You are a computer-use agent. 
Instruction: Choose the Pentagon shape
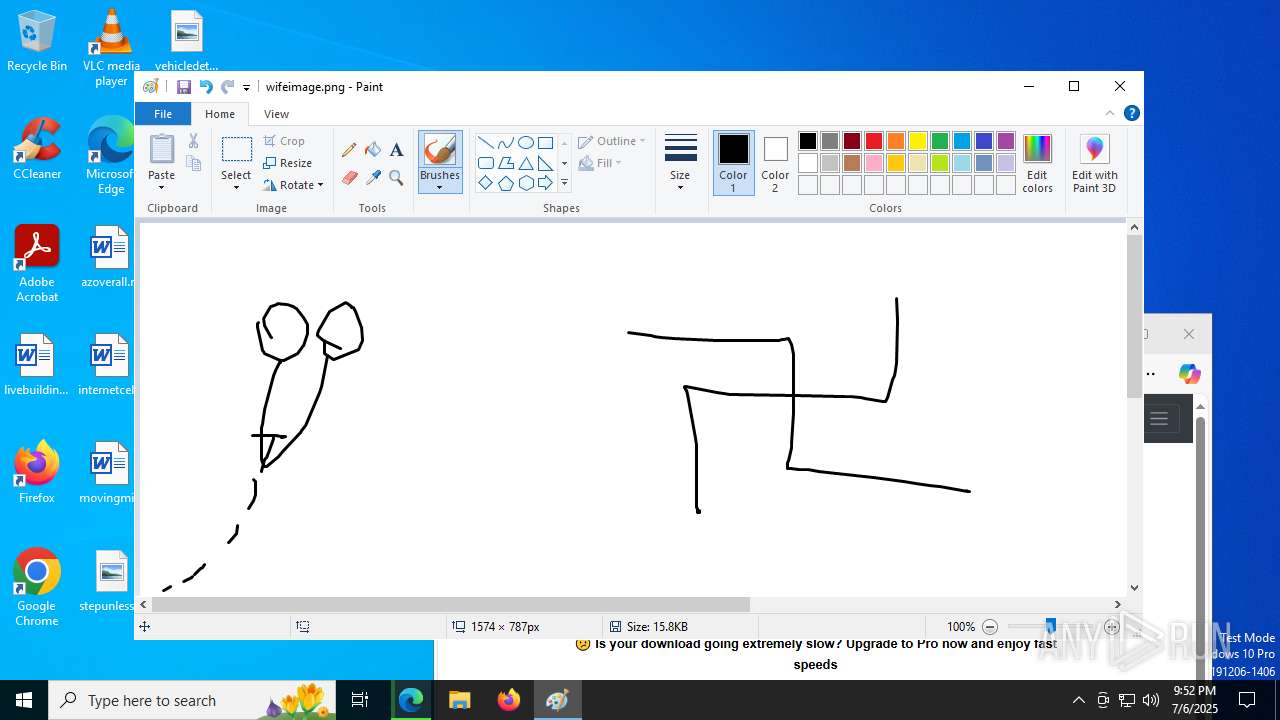click(505, 183)
